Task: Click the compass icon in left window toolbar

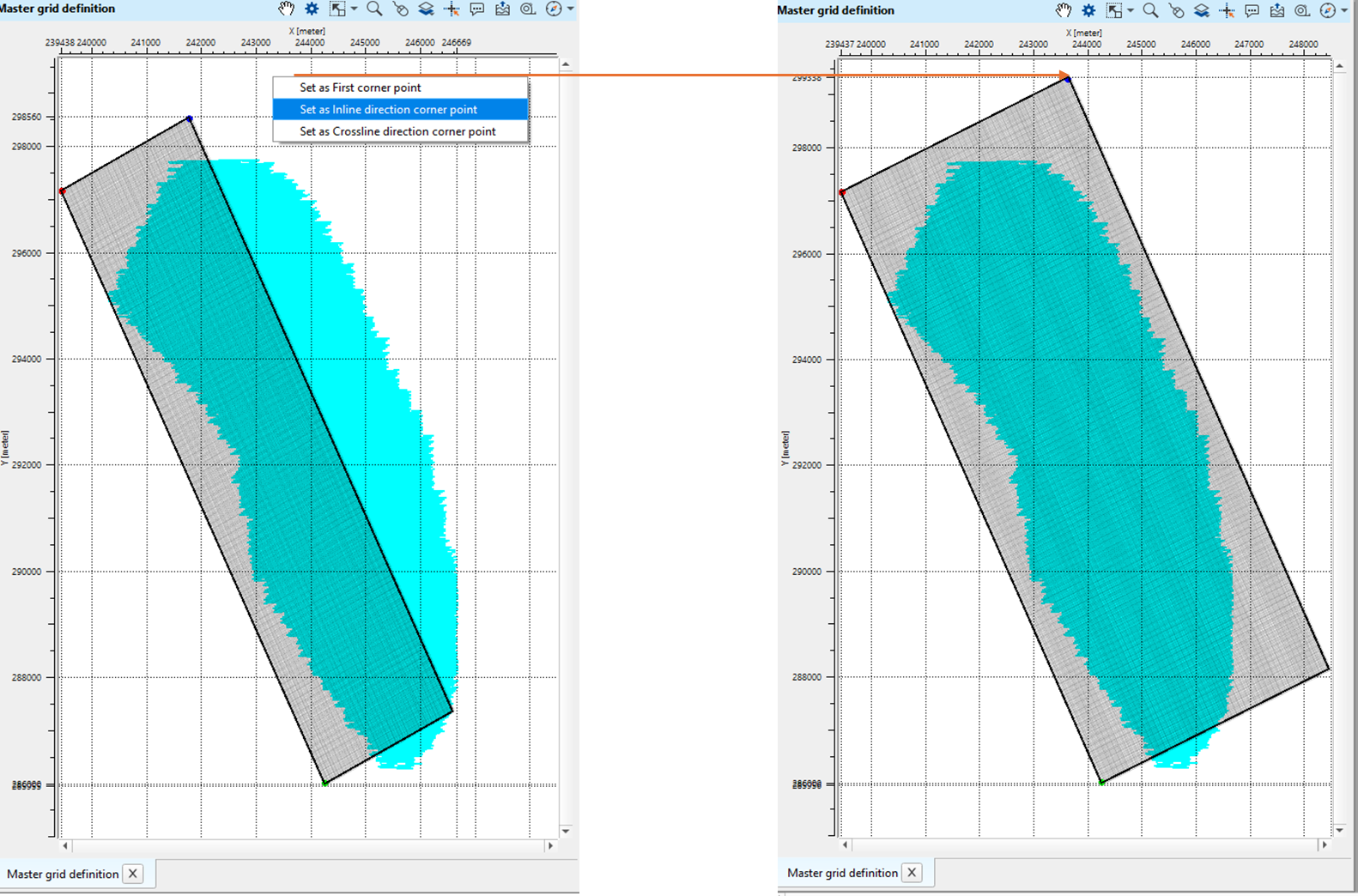Action: pyautogui.click(x=554, y=9)
